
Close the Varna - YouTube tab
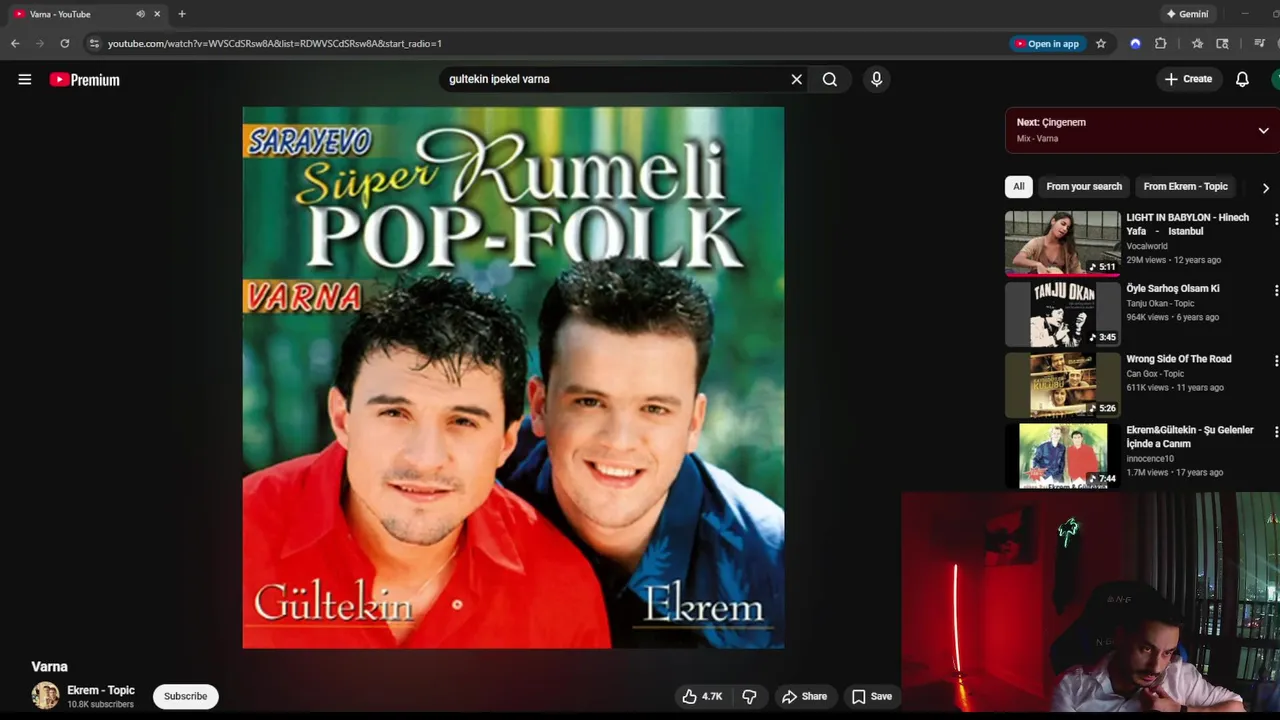157,14
